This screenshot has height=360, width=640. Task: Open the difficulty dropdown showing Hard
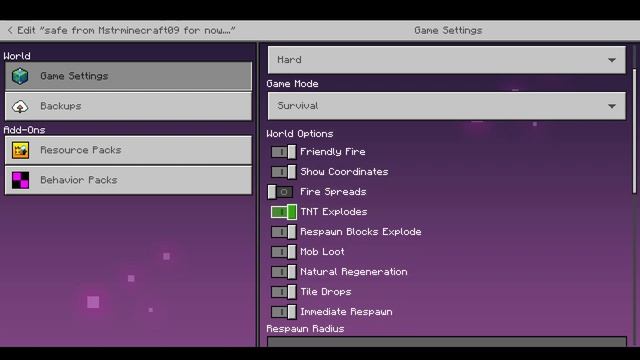click(447, 60)
